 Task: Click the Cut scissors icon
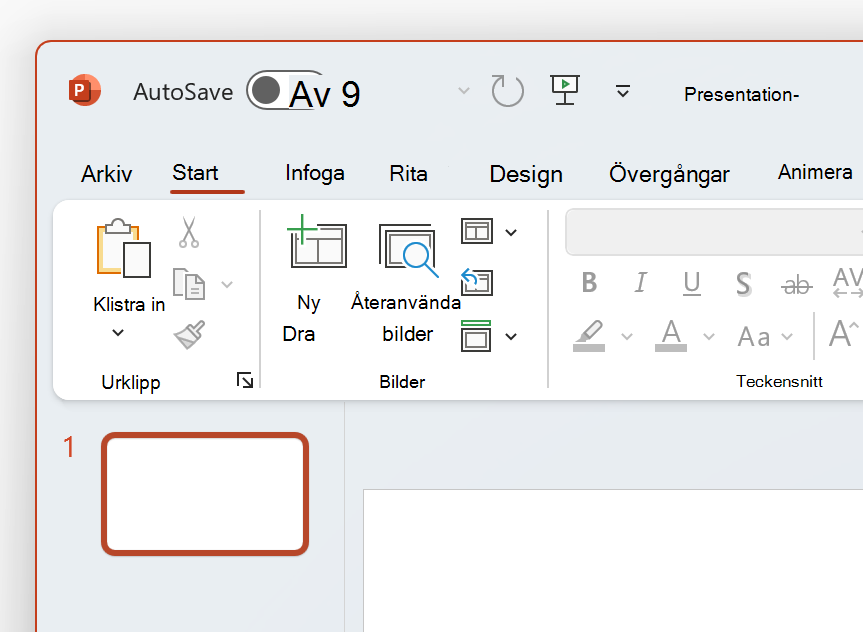pyautogui.click(x=189, y=232)
